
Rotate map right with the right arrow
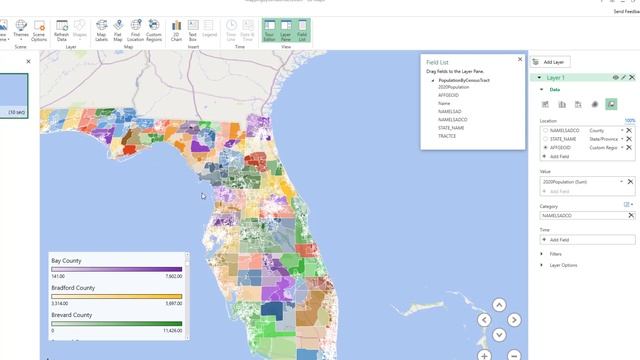coord(514,320)
